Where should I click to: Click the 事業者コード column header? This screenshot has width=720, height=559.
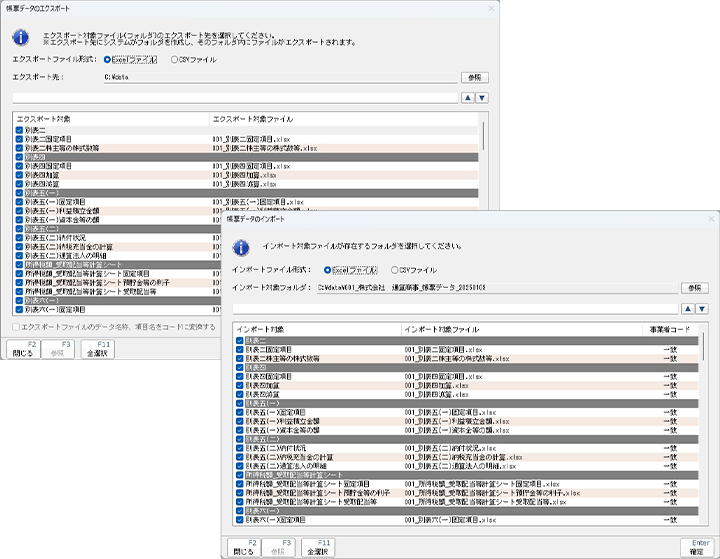[672, 329]
